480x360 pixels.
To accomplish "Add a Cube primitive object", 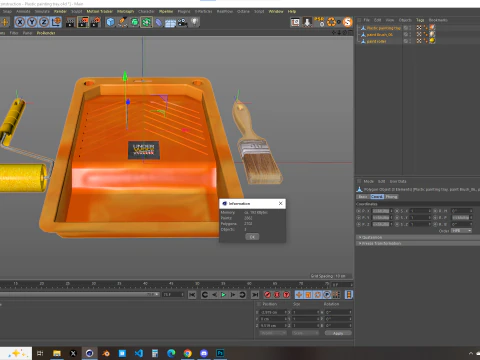I will click(110, 22).
